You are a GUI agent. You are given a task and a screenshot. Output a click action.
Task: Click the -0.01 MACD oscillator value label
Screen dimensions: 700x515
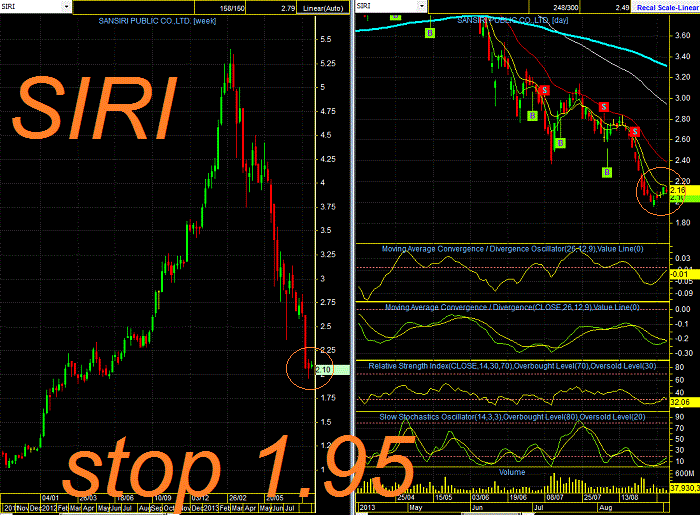pyautogui.click(x=684, y=274)
